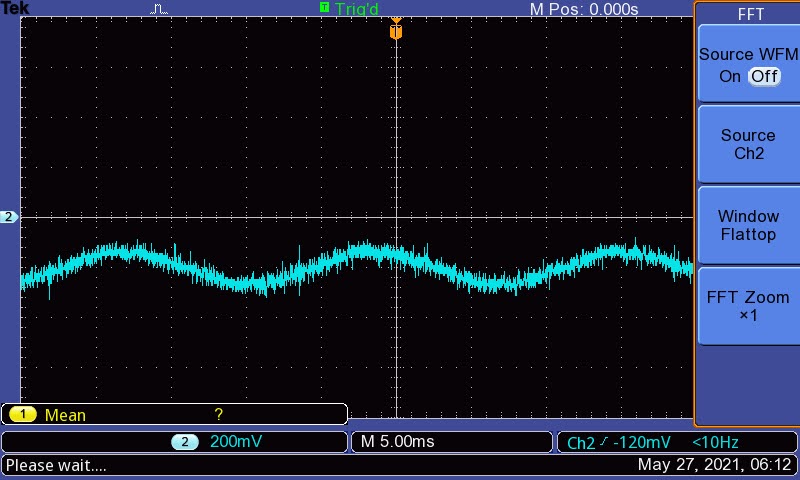Screen dimensions: 800x480
Task: Click the yellow measurement 1 badge
Action: pyautogui.click(x=24, y=415)
